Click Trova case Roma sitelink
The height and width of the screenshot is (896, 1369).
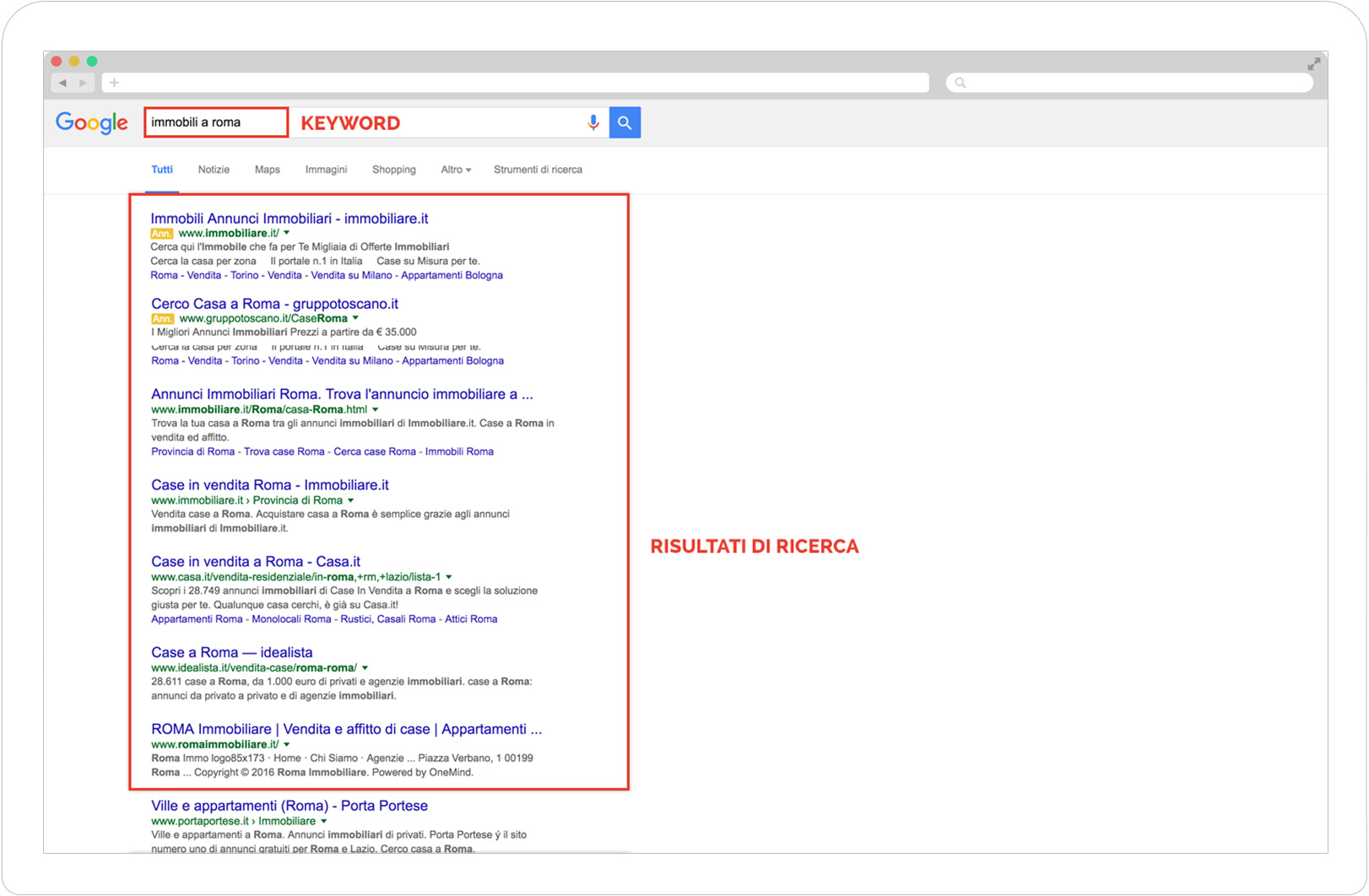coord(284,451)
